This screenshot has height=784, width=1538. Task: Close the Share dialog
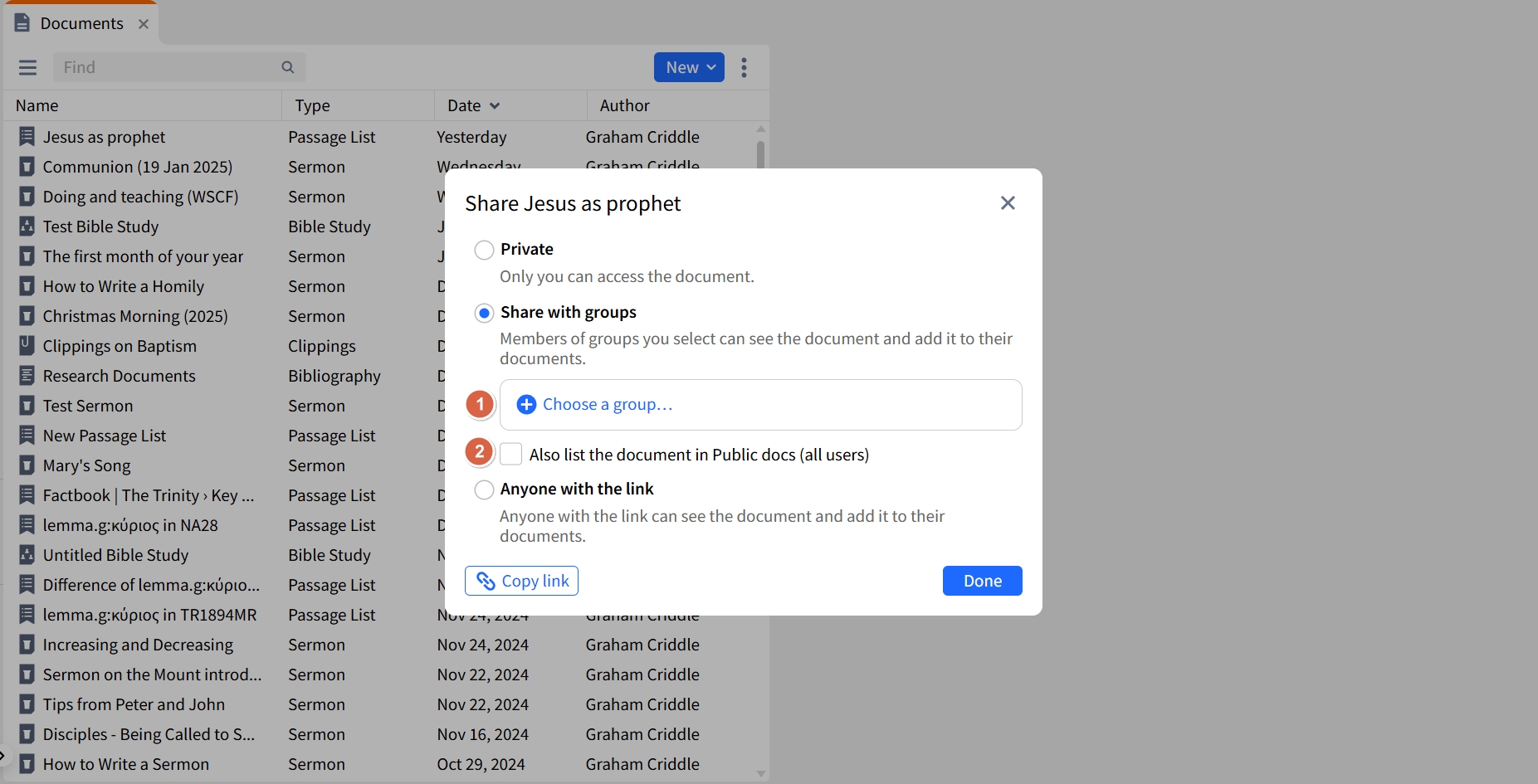click(1008, 203)
